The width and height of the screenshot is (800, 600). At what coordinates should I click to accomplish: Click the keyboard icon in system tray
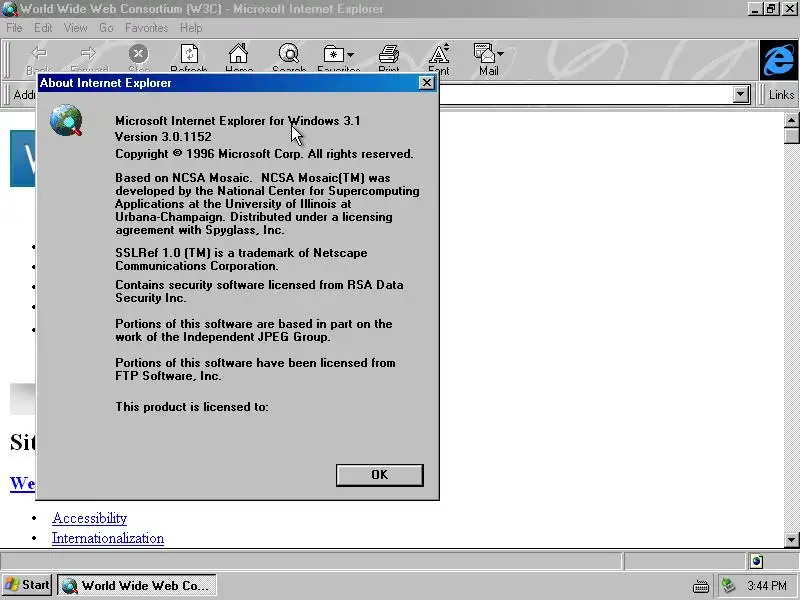click(x=701, y=586)
